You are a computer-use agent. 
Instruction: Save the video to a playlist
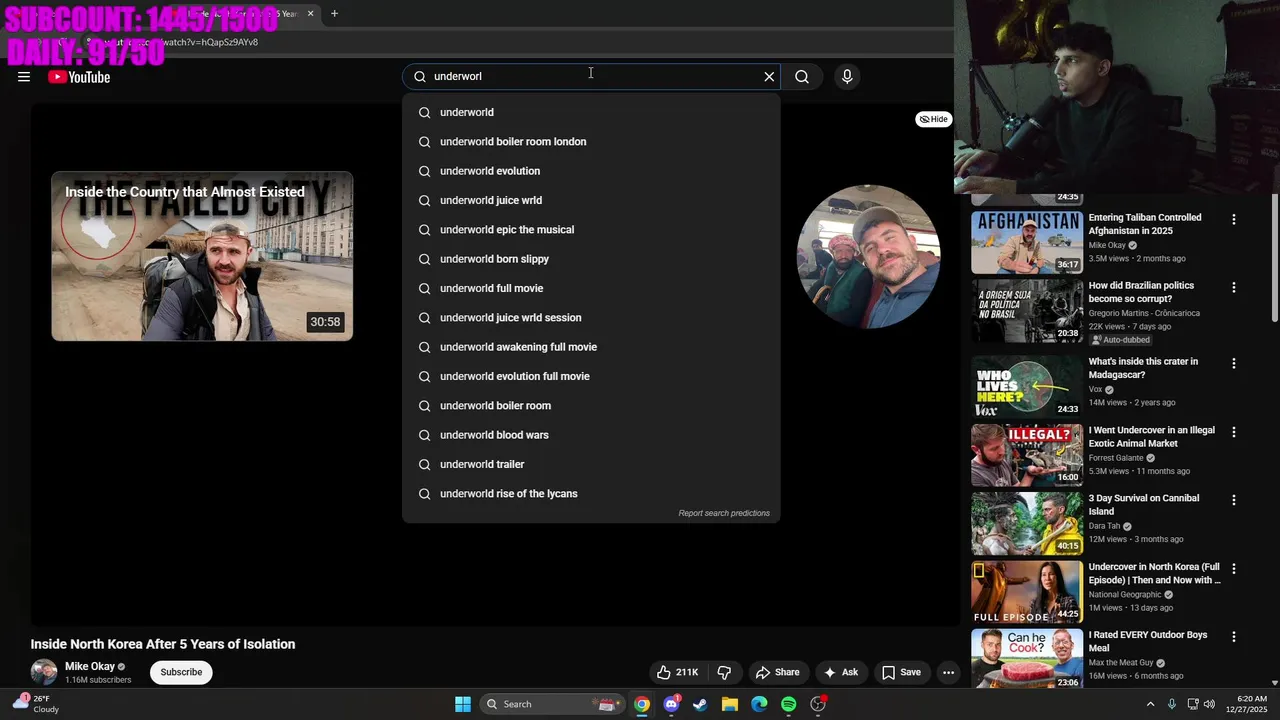click(900, 672)
